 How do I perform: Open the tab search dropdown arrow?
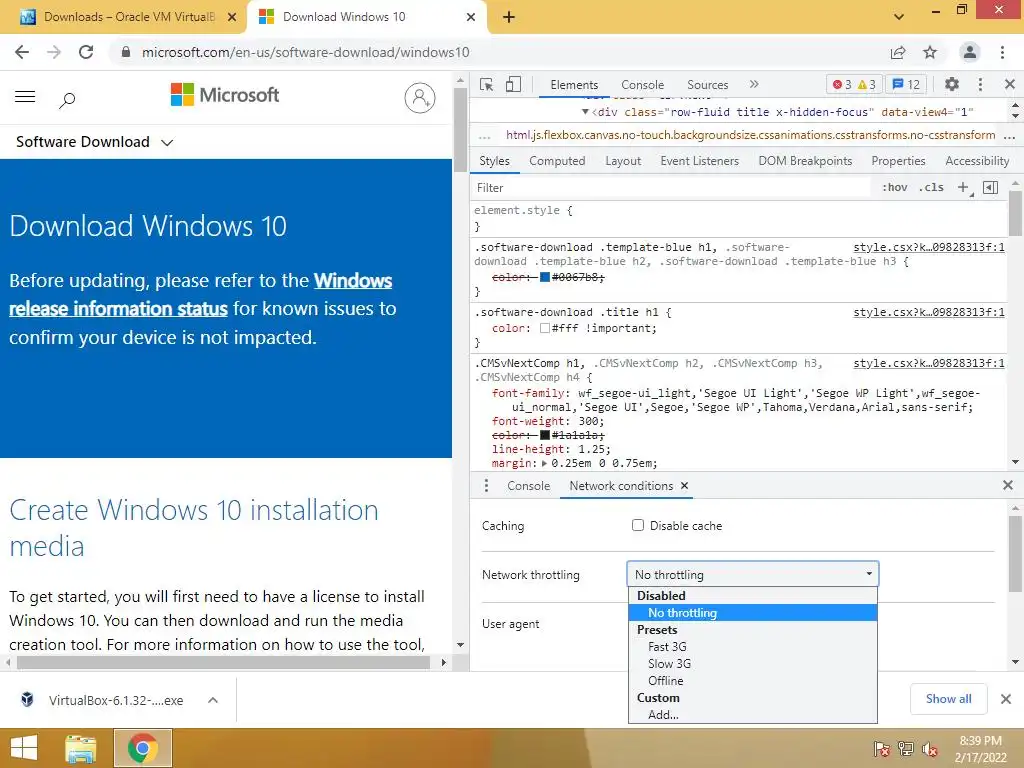pyautogui.click(x=899, y=17)
